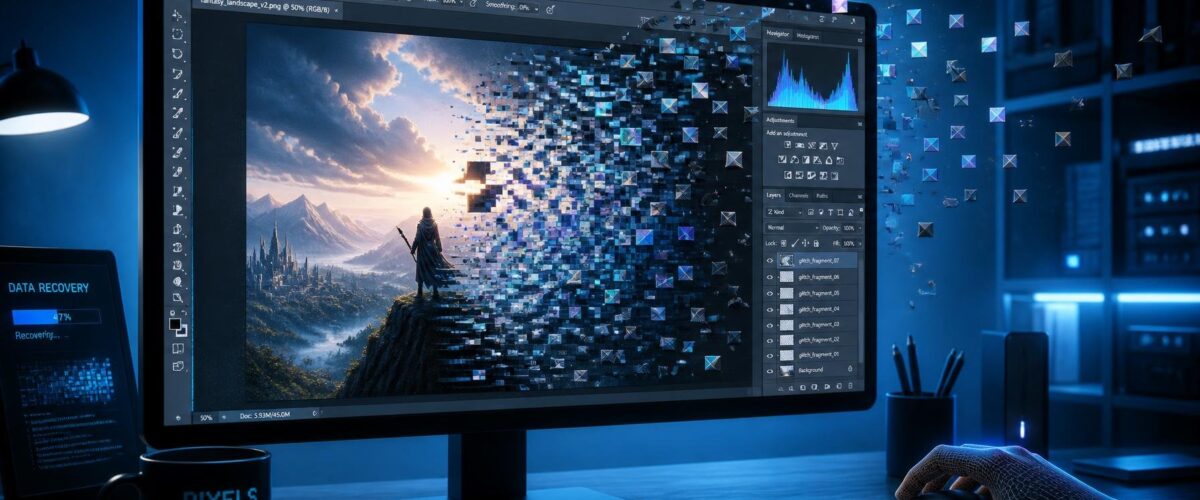Hide the glitch_fragment_07 layer
Viewport: 1200px width, 500px height.
pos(770,261)
